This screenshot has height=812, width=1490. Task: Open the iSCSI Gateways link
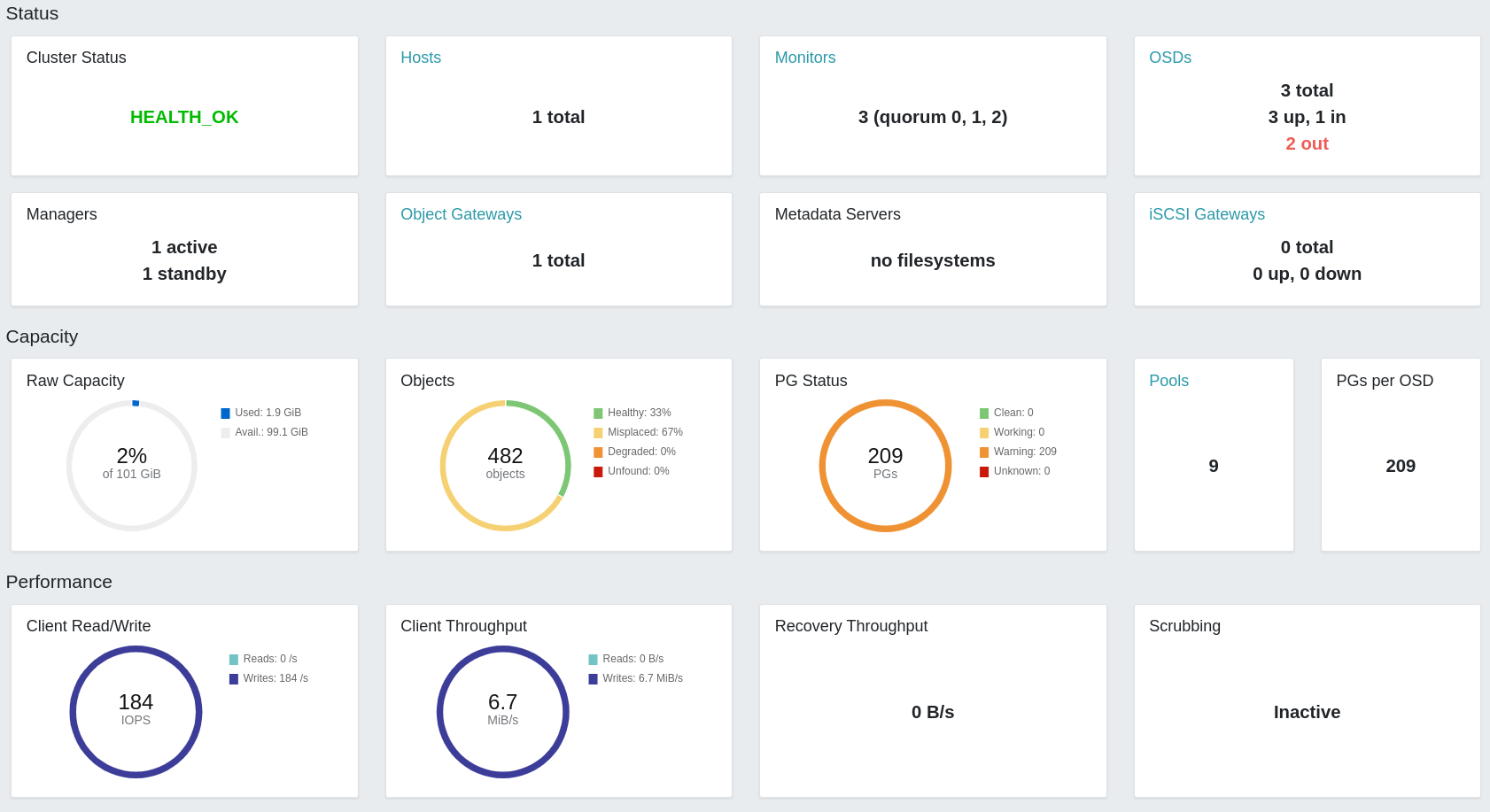click(x=1207, y=214)
